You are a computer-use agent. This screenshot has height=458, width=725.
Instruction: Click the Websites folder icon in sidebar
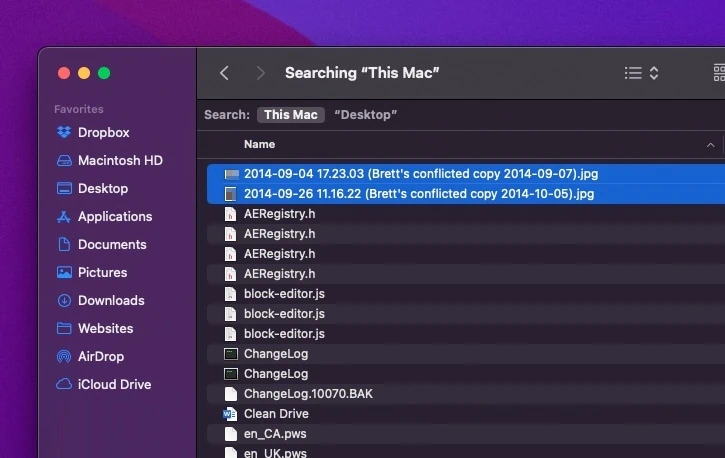coord(64,329)
